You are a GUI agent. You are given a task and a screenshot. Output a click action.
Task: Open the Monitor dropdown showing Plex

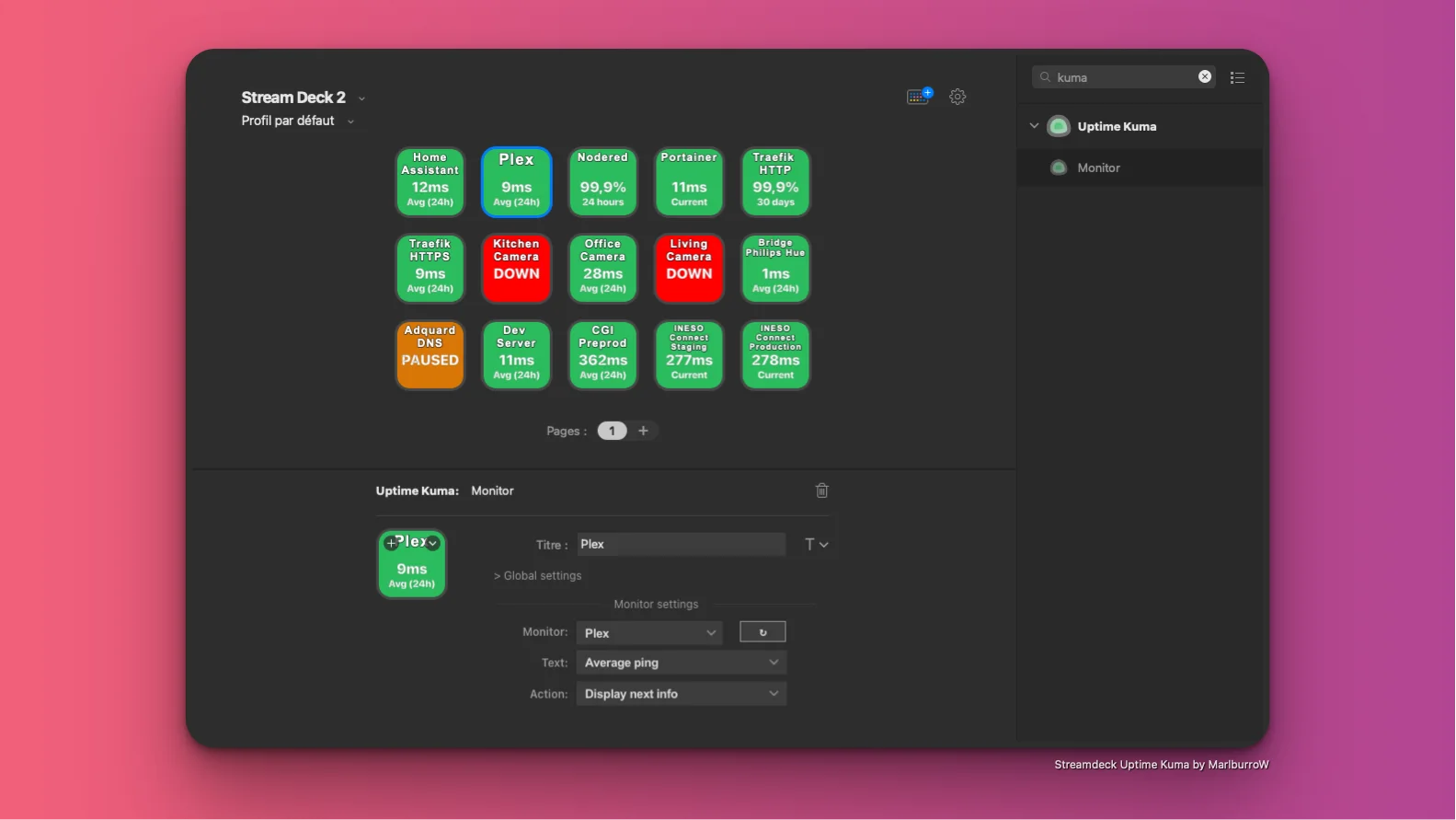(x=649, y=632)
